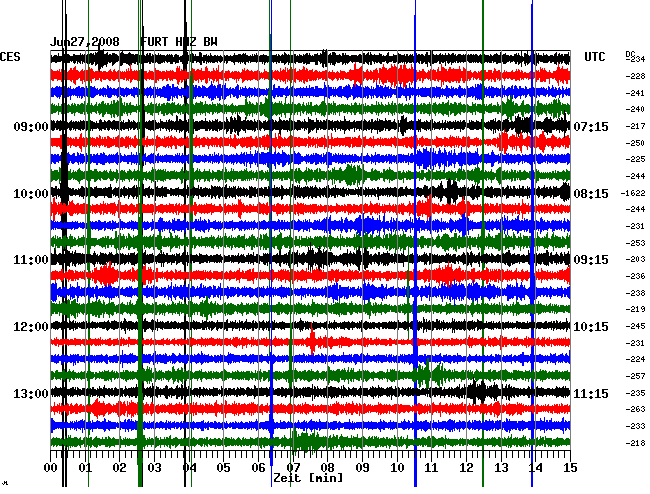Image resolution: width=650 pixels, height=494 pixels.
Task: Select minute tick label 09
Action: click(362, 468)
